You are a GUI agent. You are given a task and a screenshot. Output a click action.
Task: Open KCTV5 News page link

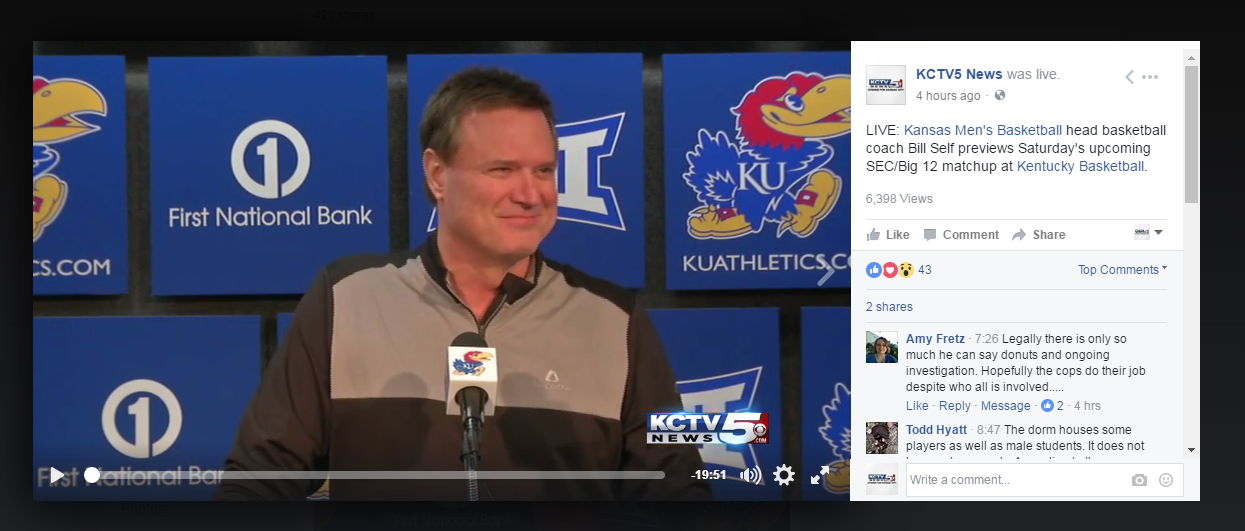[x=959, y=75]
